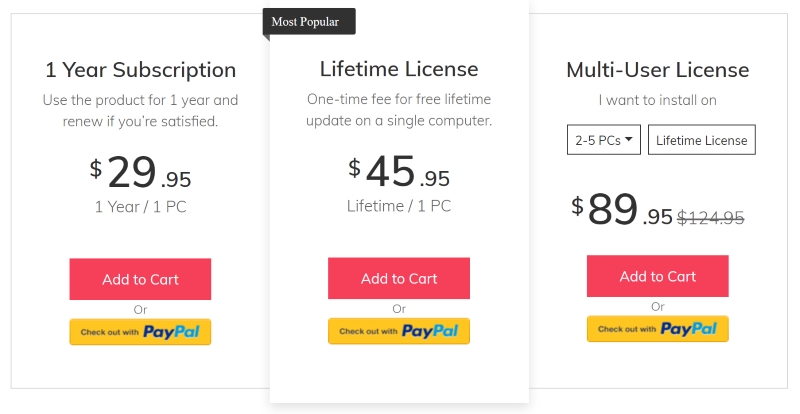Open the 2-5 PCs dropdown
Image resolution: width=800 pixels, height=414 pixels.
604,139
